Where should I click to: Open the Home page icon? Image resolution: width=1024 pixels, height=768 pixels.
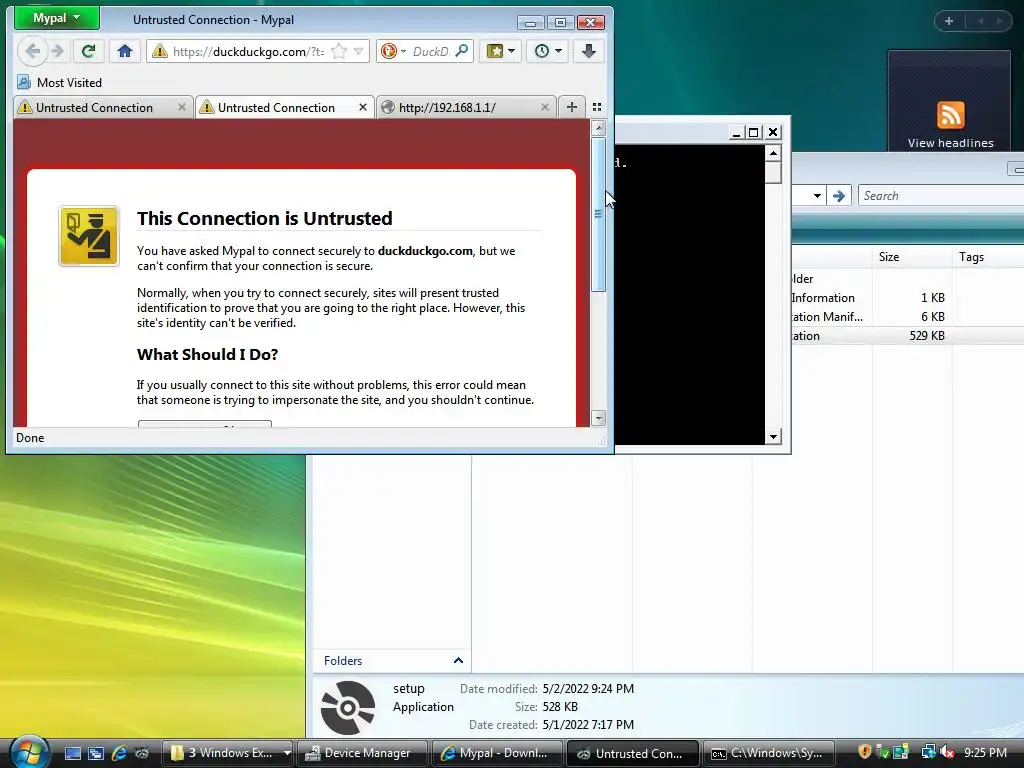[125, 51]
